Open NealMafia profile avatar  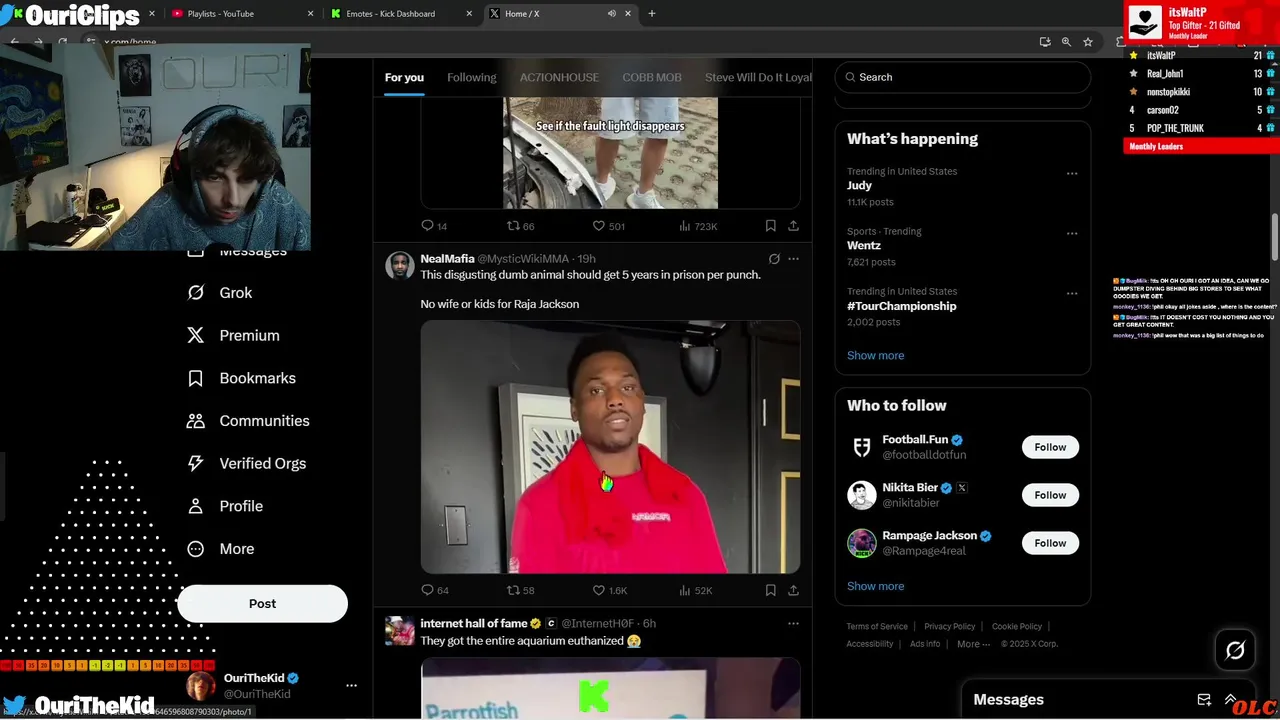(400, 265)
